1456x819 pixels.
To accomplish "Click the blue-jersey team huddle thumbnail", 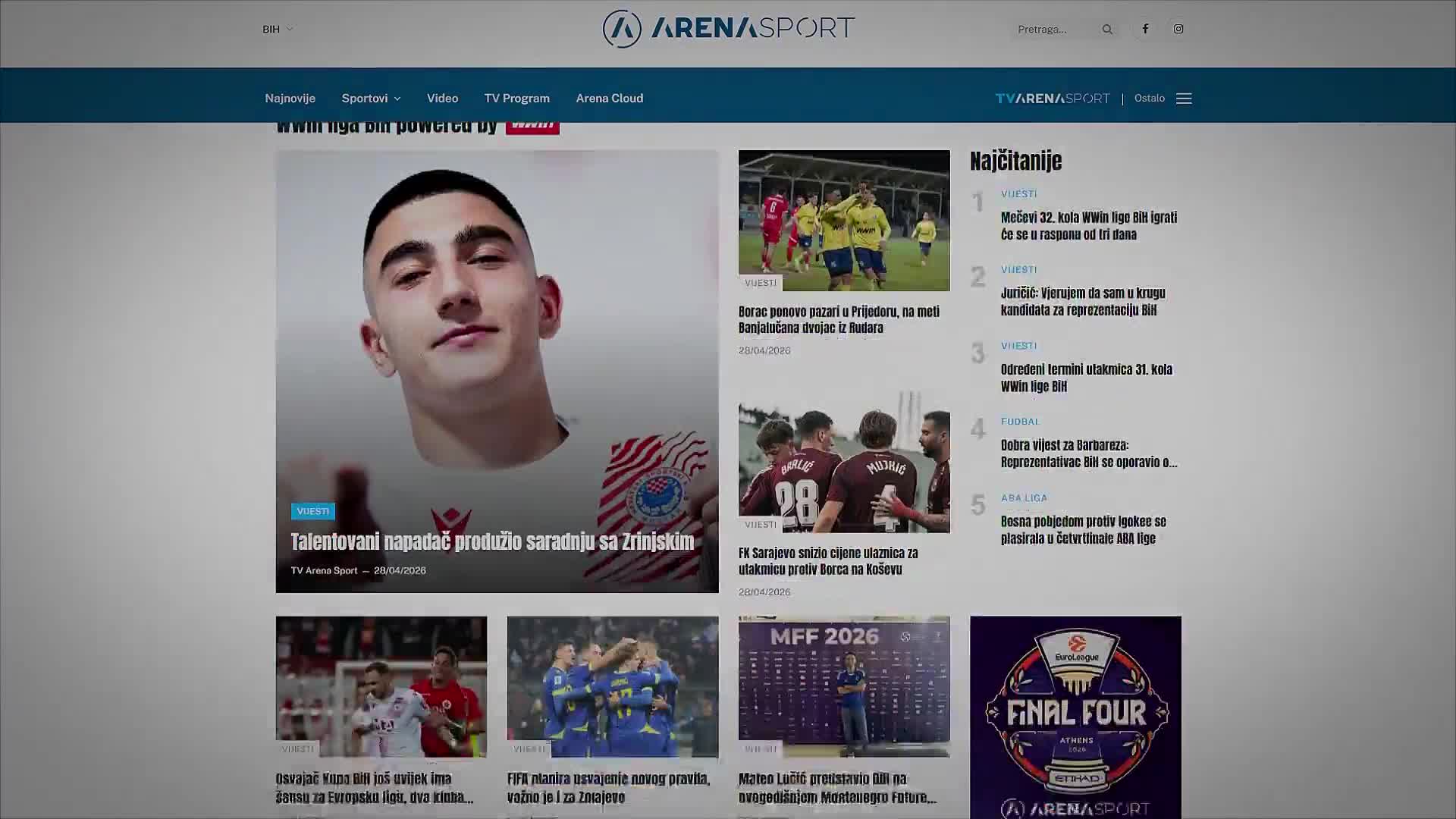I will 613,686.
